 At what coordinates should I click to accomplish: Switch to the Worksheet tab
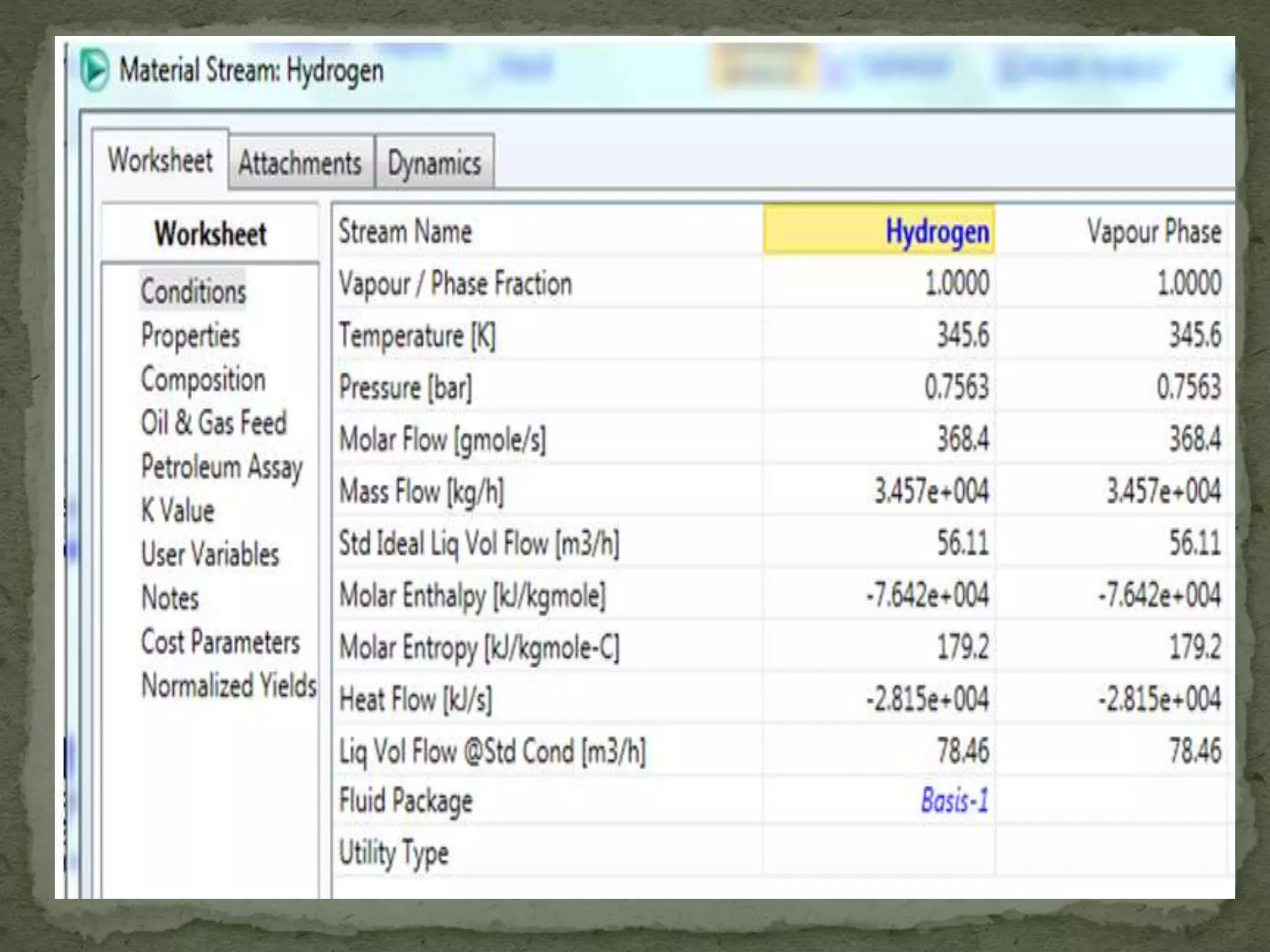pyautogui.click(x=161, y=159)
